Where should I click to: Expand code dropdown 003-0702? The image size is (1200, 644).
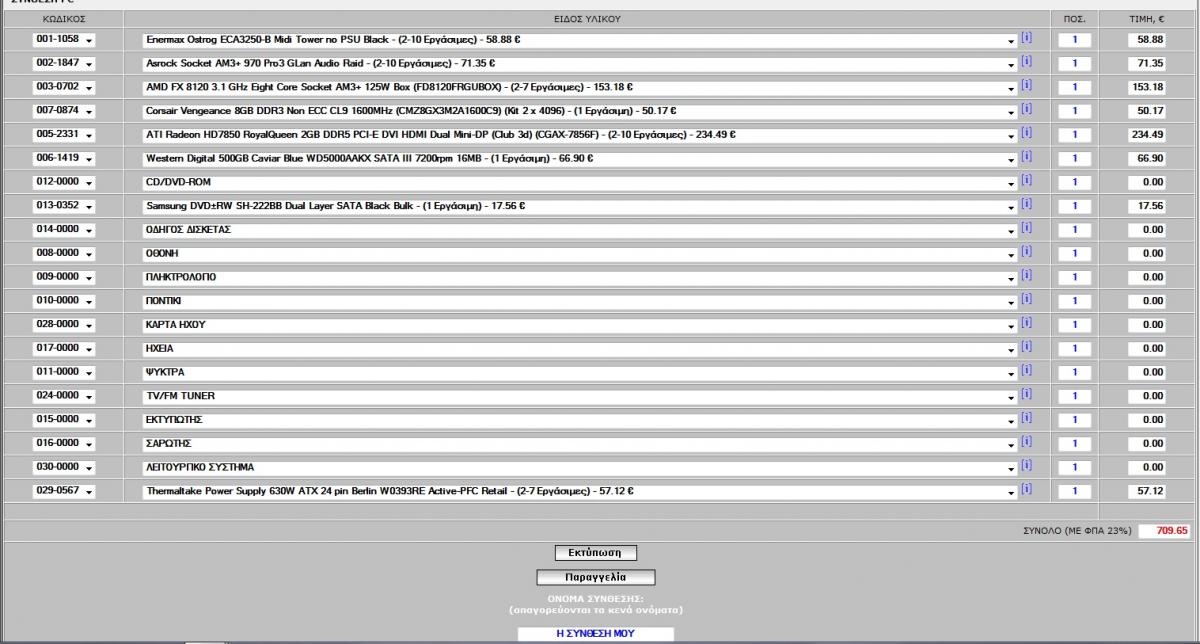click(64, 87)
